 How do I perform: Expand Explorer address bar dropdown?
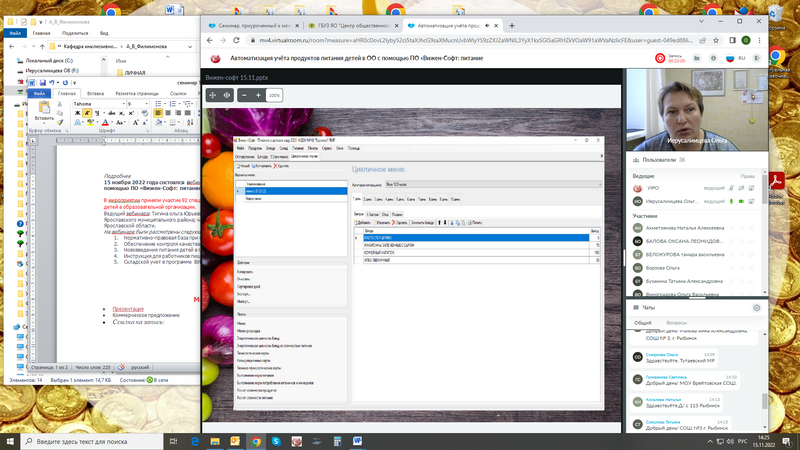(x=190, y=46)
